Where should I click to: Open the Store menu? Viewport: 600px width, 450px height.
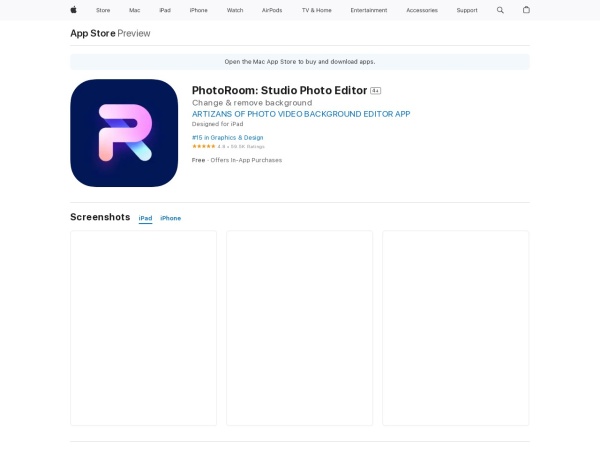(103, 10)
